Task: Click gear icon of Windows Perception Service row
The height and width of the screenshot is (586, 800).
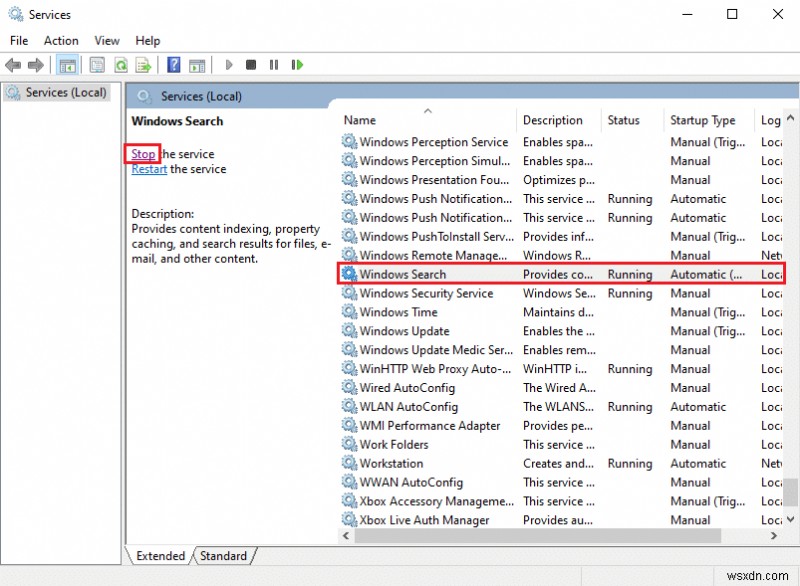Action: point(349,141)
